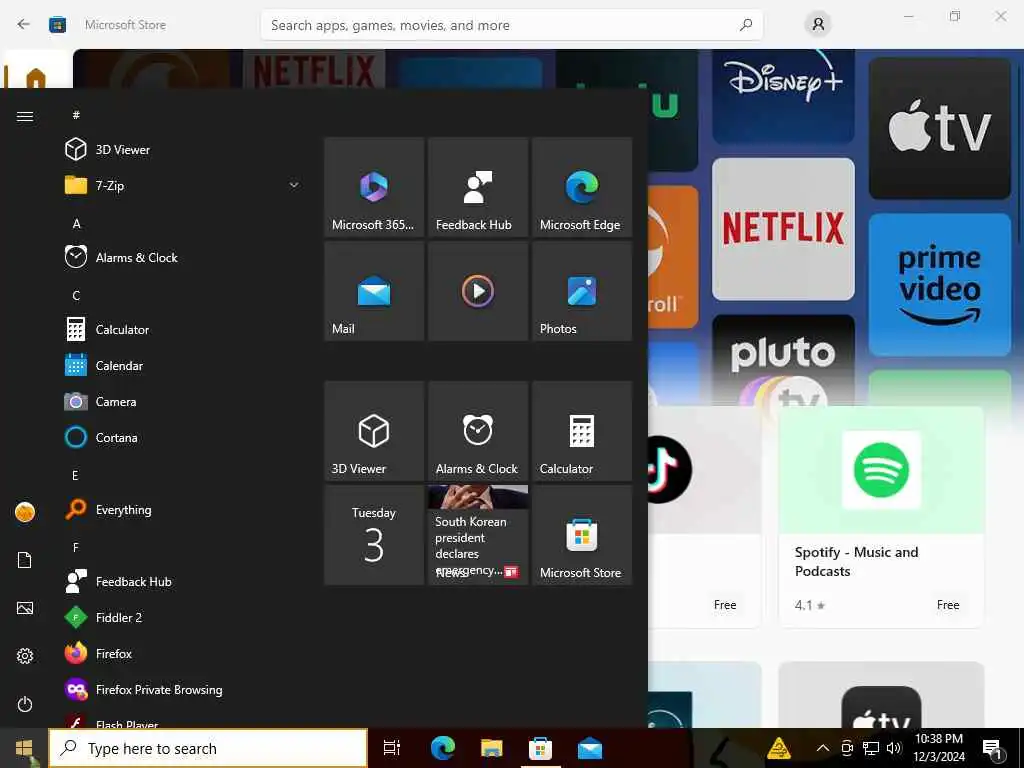Open the network icon in tray
The height and width of the screenshot is (768, 1024).
pyautogui.click(x=871, y=748)
